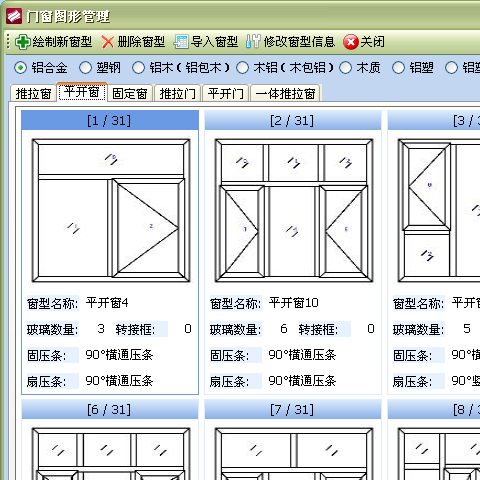Select the 木铝(木包铝) radio button
The height and width of the screenshot is (480, 480).
[242, 68]
